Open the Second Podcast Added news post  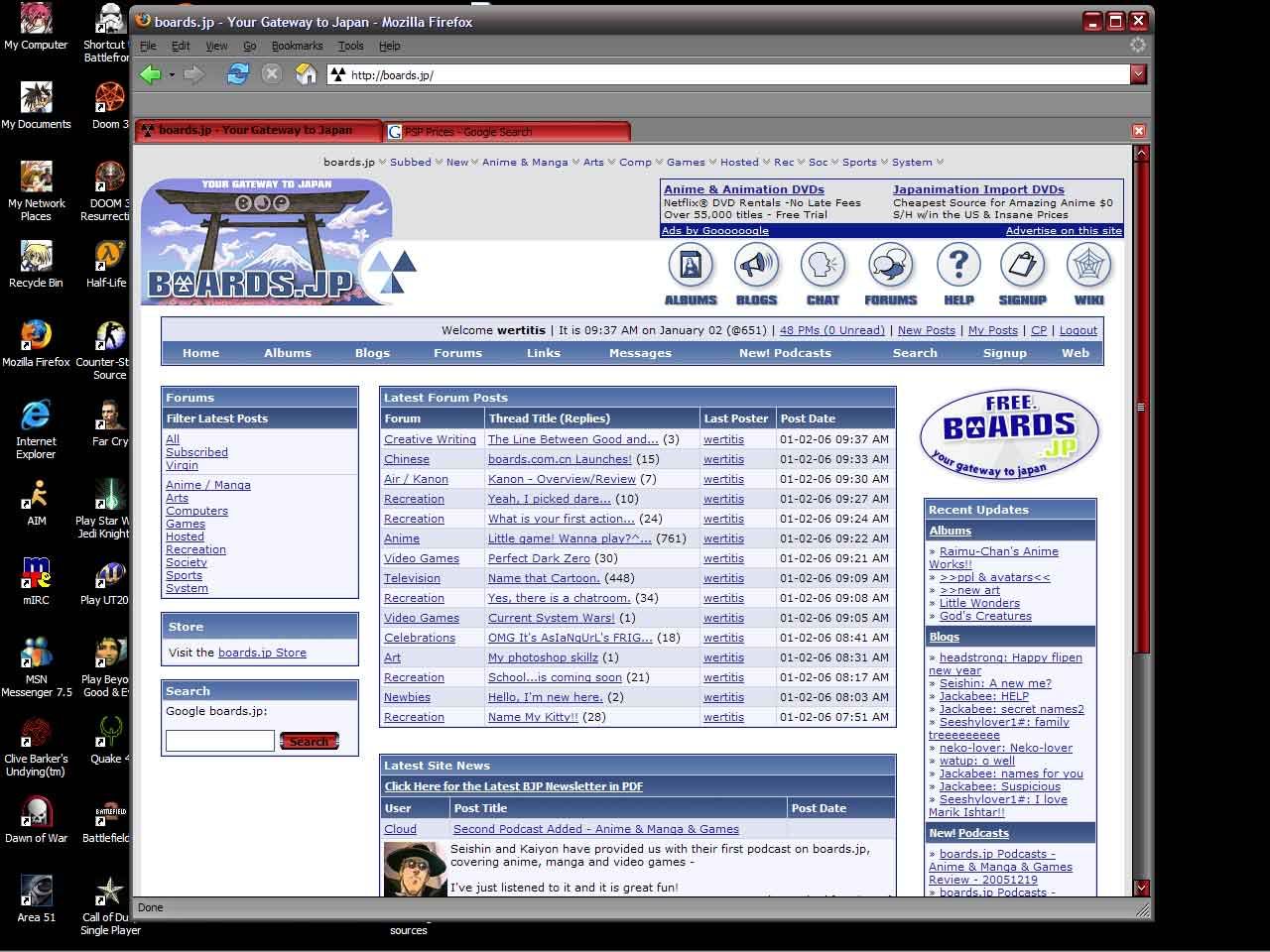[x=596, y=829]
